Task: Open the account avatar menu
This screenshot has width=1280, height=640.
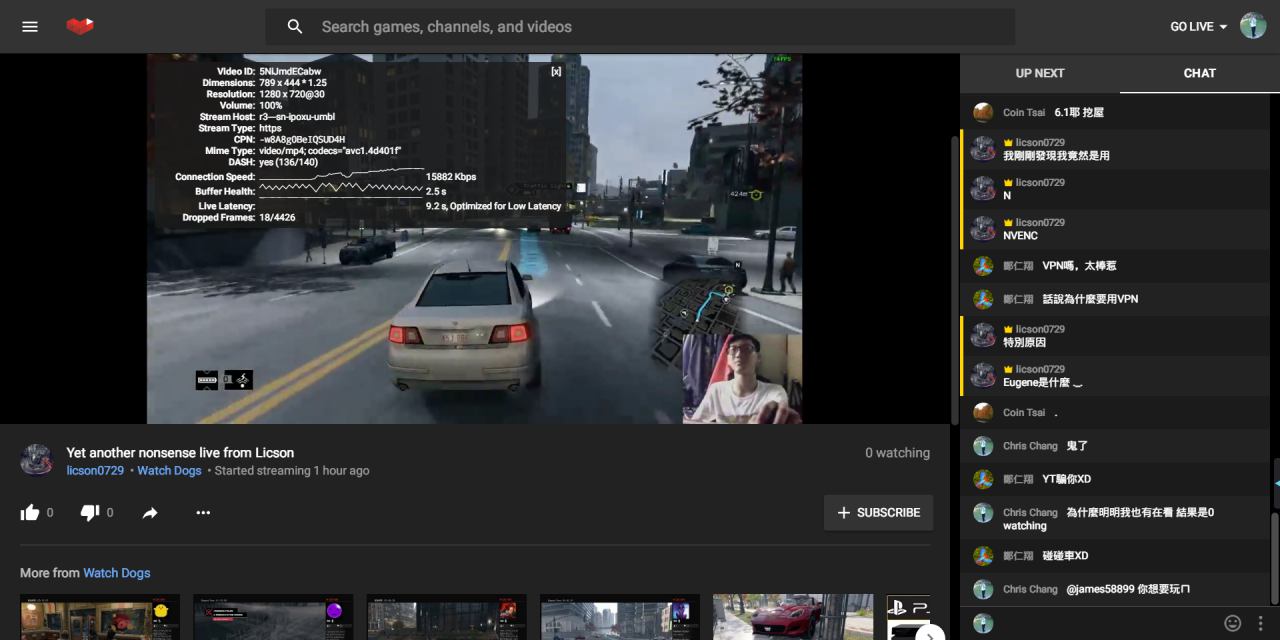Action: pyautogui.click(x=1253, y=26)
